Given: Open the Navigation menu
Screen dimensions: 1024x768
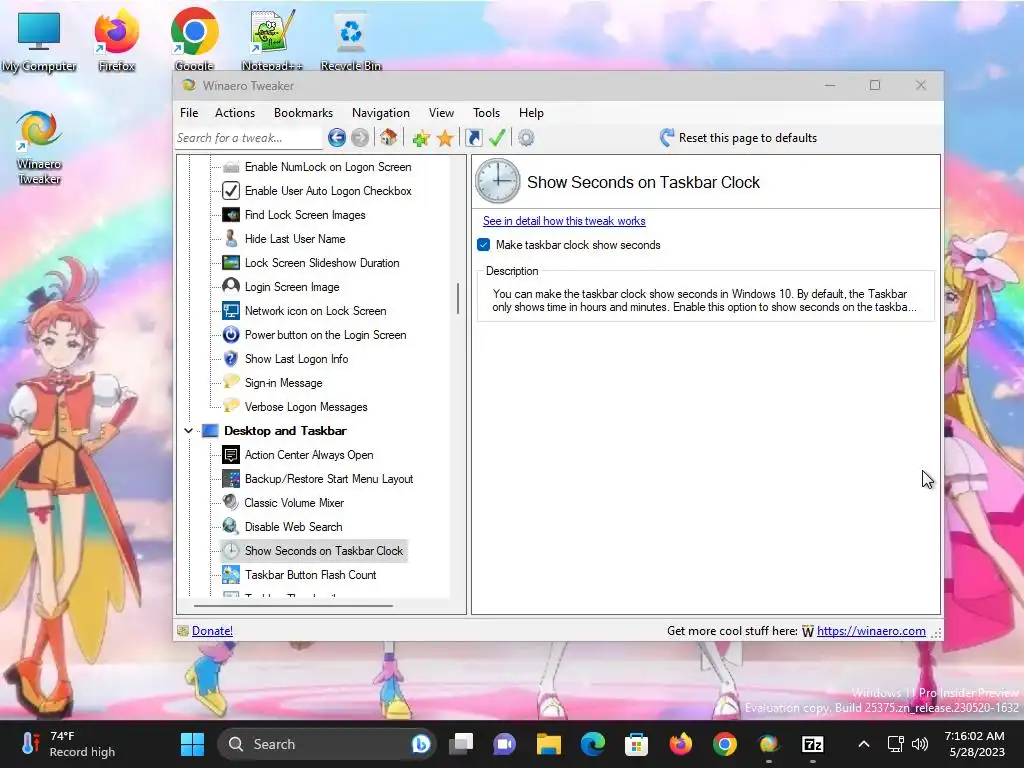Looking at the screenshot, I should (x=381, y=113).
